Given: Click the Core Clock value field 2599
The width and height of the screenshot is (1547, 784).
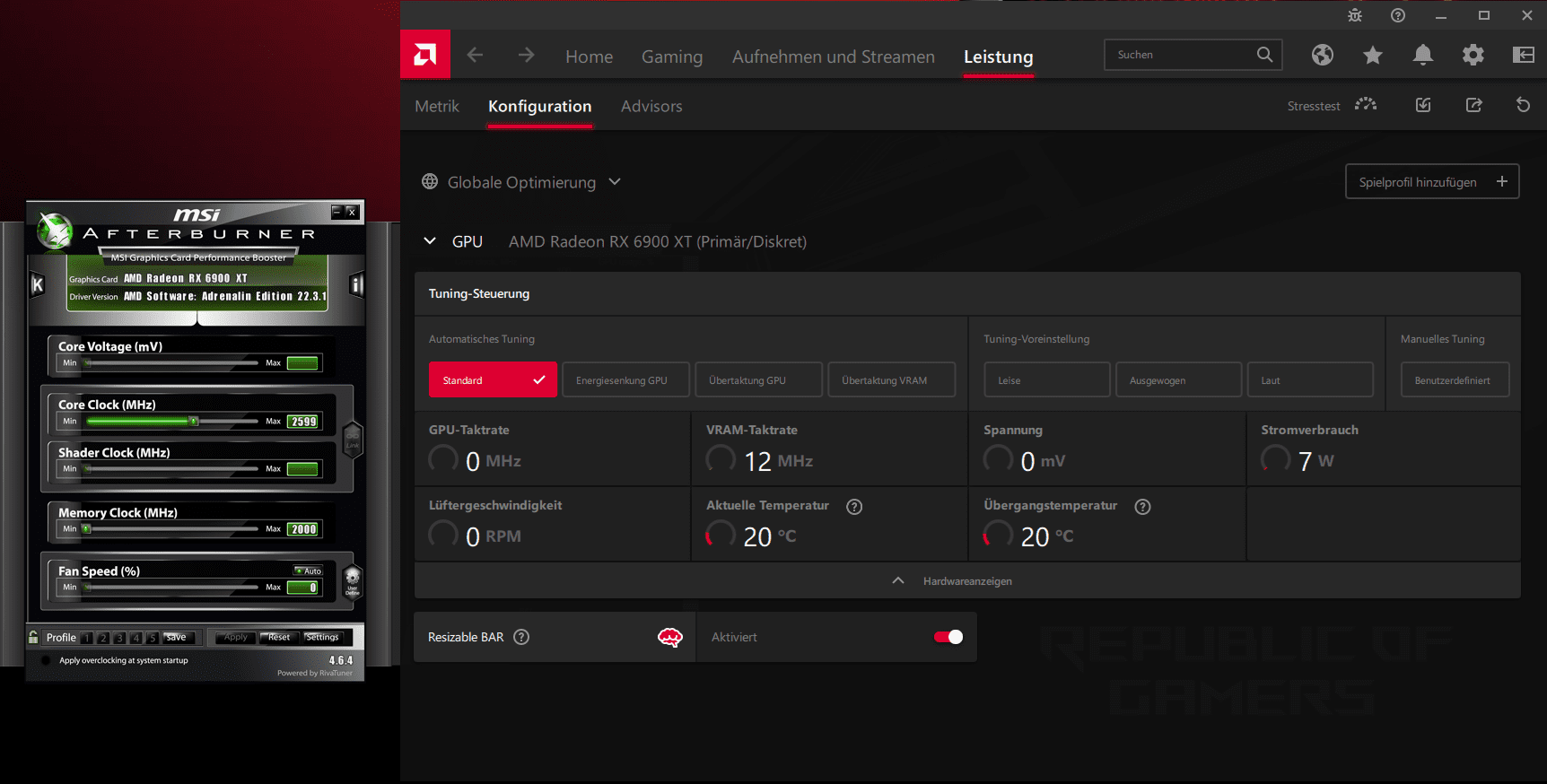Looking at the screenshot, I should [x=302, y=422].
